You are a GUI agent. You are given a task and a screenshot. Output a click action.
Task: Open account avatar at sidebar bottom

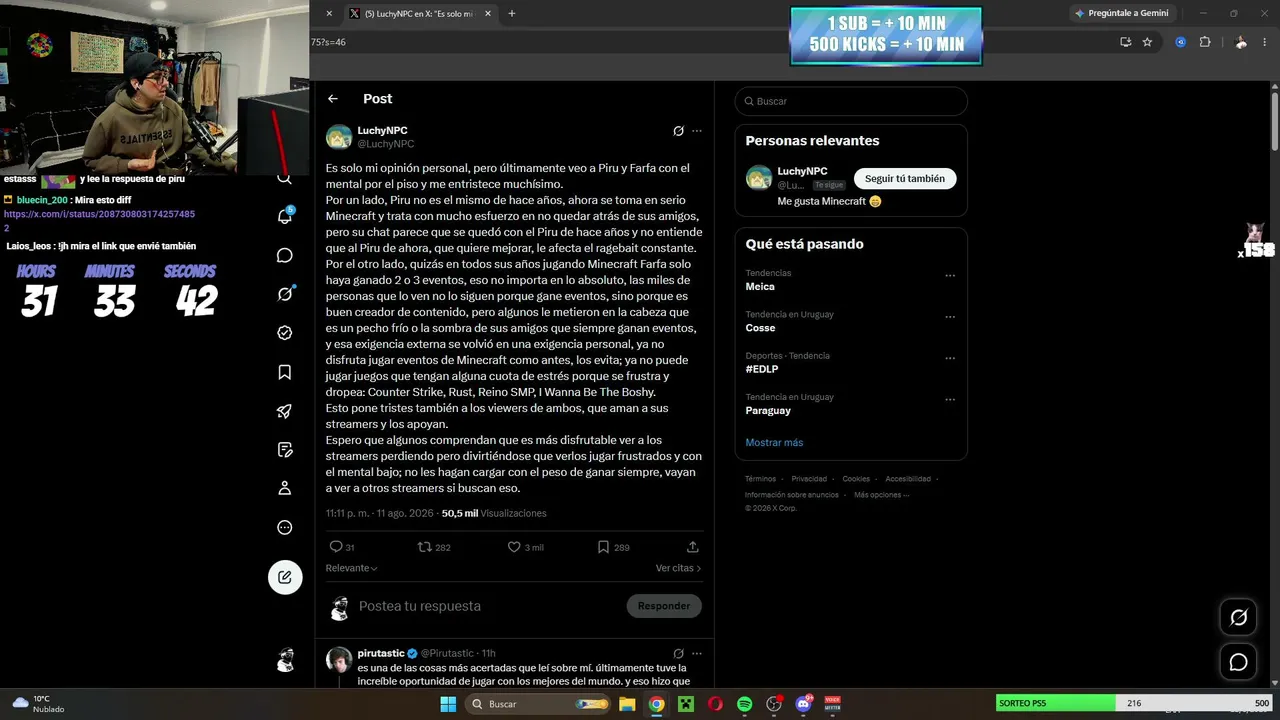pyautogui.click(x=286, y=660)
